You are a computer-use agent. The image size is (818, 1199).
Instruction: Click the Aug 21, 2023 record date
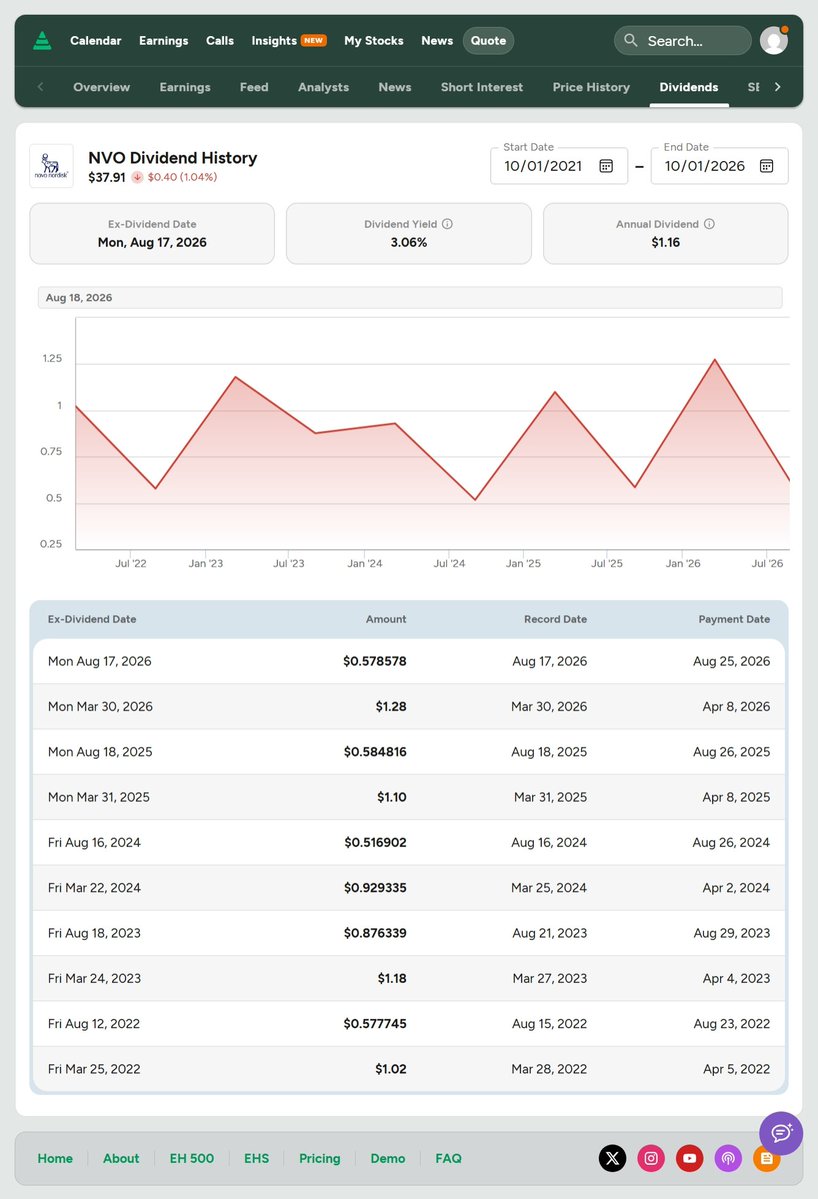coord(550,933)
